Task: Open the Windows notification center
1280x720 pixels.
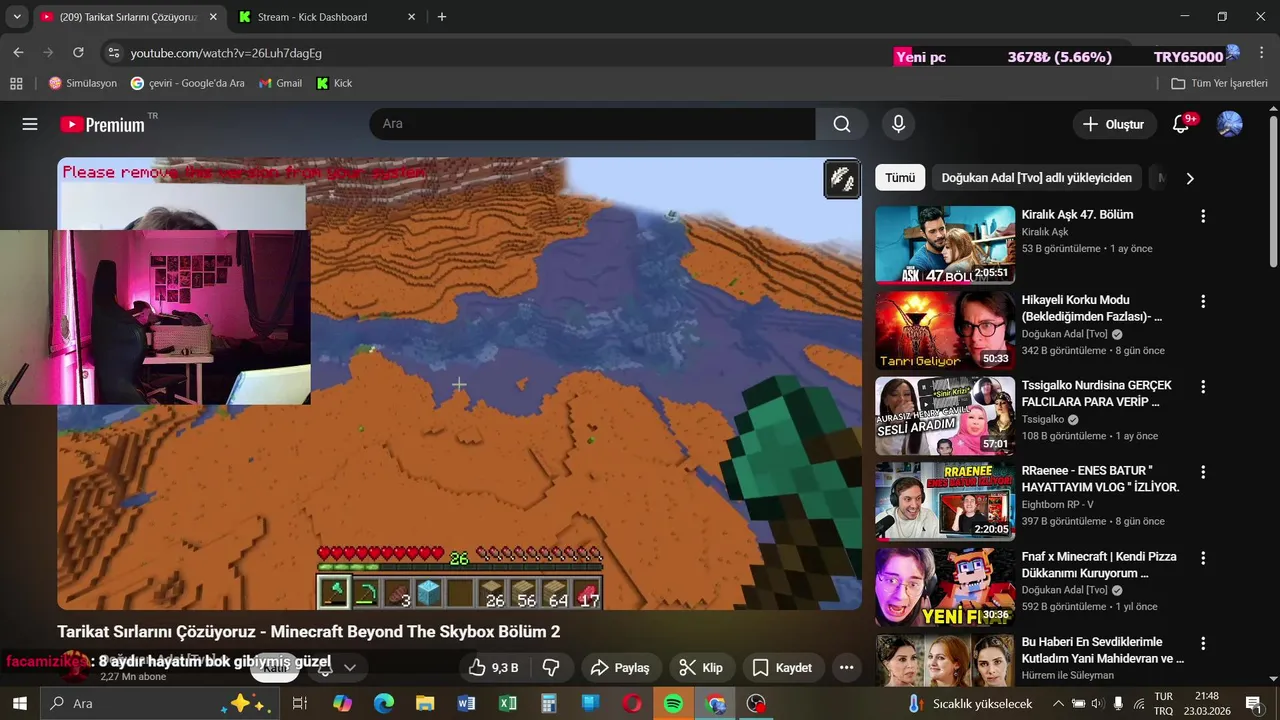Action: click(1253, 704)
